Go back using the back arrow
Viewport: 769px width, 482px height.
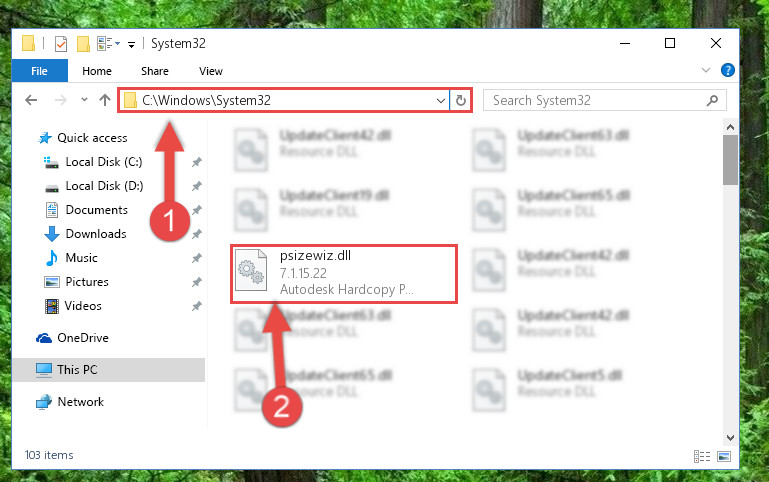(x=31, y=101)
